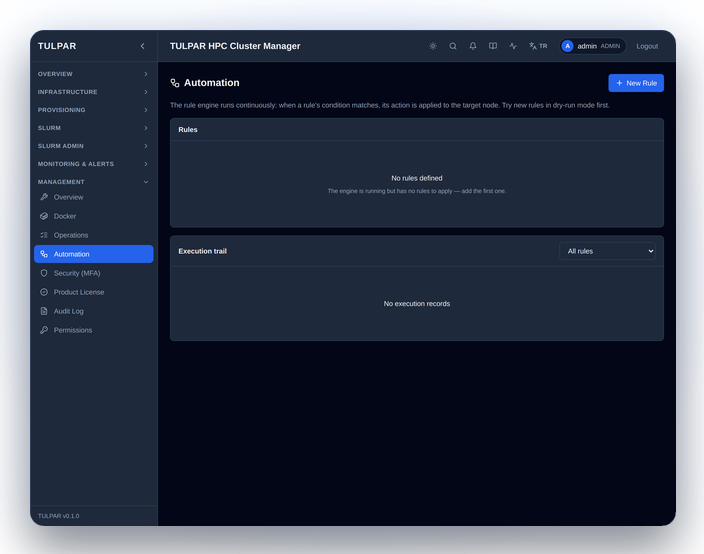Toggle light/dark theme sun icon
Screen dimensions: 704x554
[x=433, y=46]
